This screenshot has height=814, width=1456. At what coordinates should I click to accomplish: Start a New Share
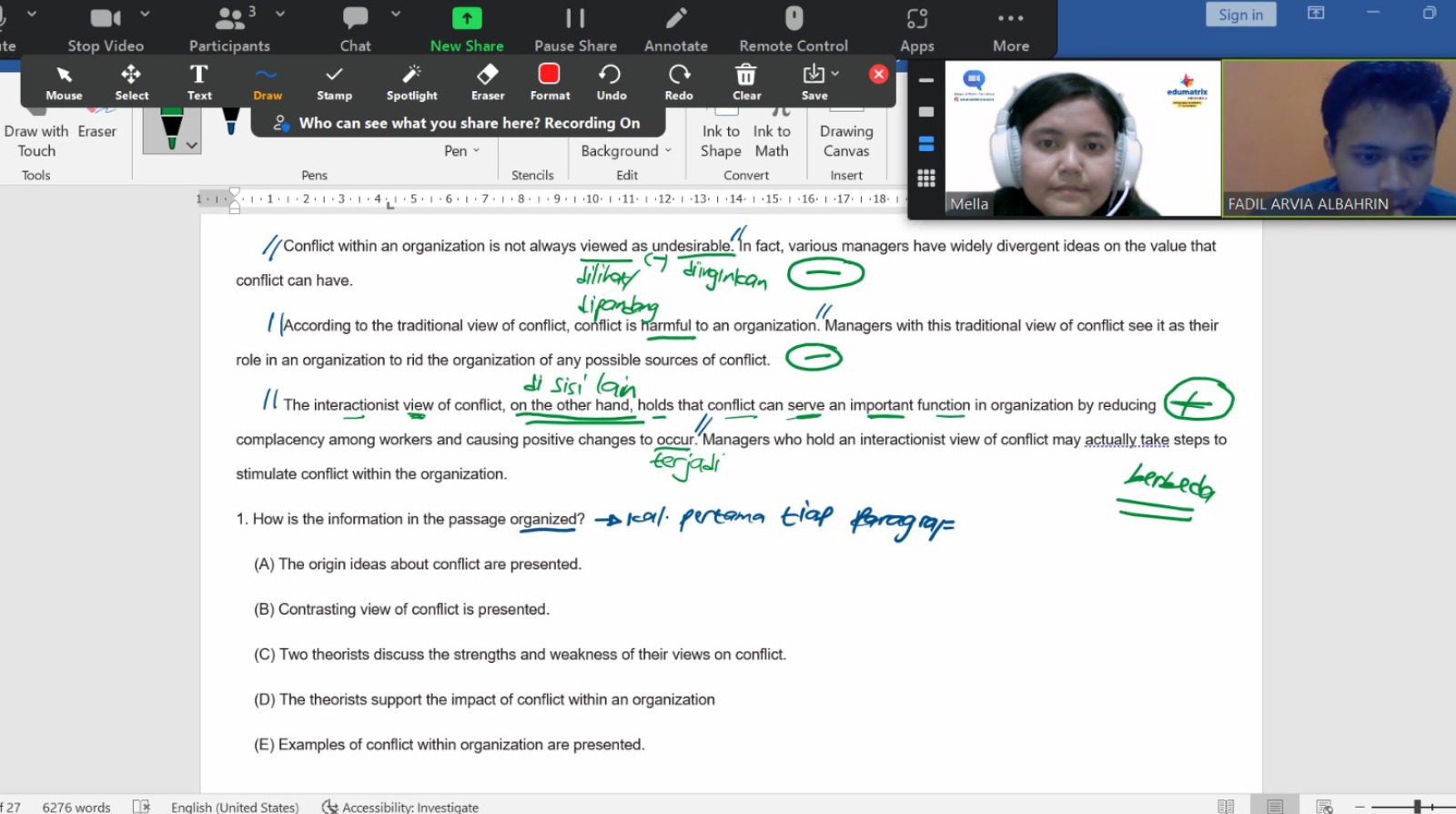(467, 29)
